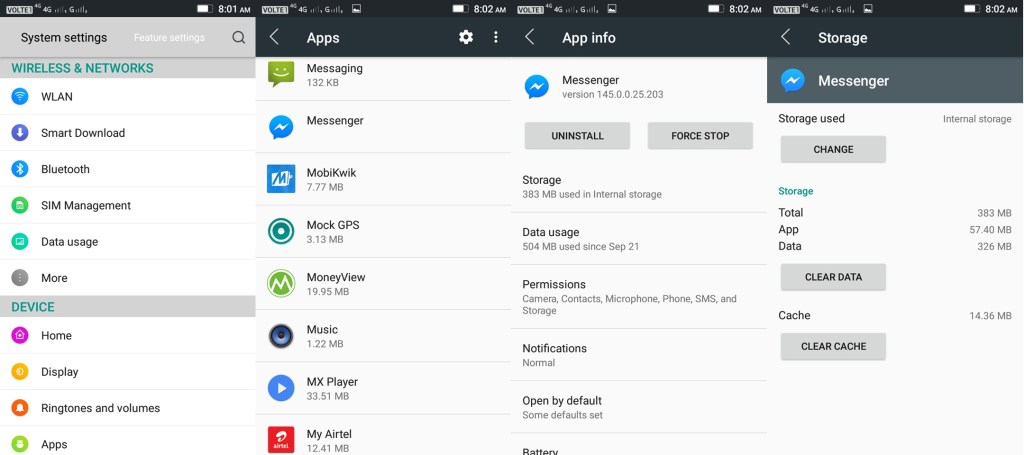The image size is (1024, 455).
Task: Select the Smart Download label
Action: tap(83, 133)
